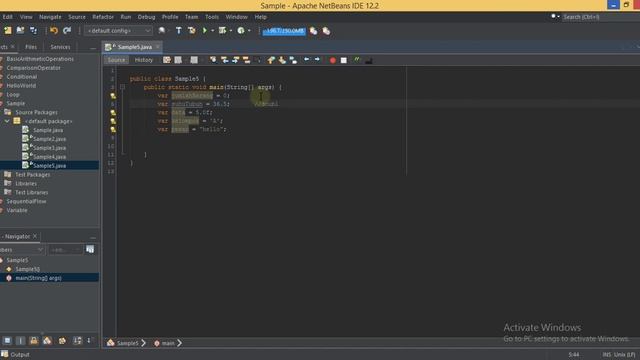Close the Navigator panel tab

(35, 236)
